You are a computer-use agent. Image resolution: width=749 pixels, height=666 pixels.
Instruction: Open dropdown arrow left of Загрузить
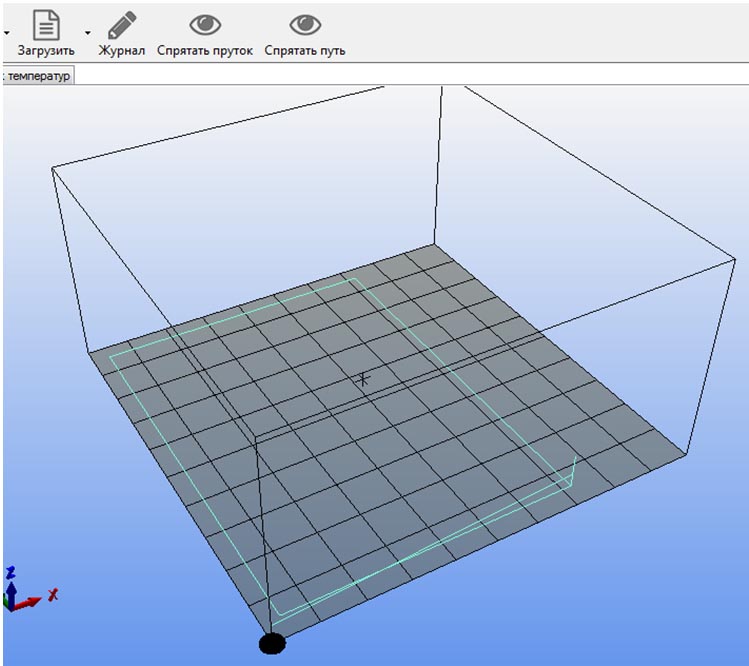[x=6, y=33]
